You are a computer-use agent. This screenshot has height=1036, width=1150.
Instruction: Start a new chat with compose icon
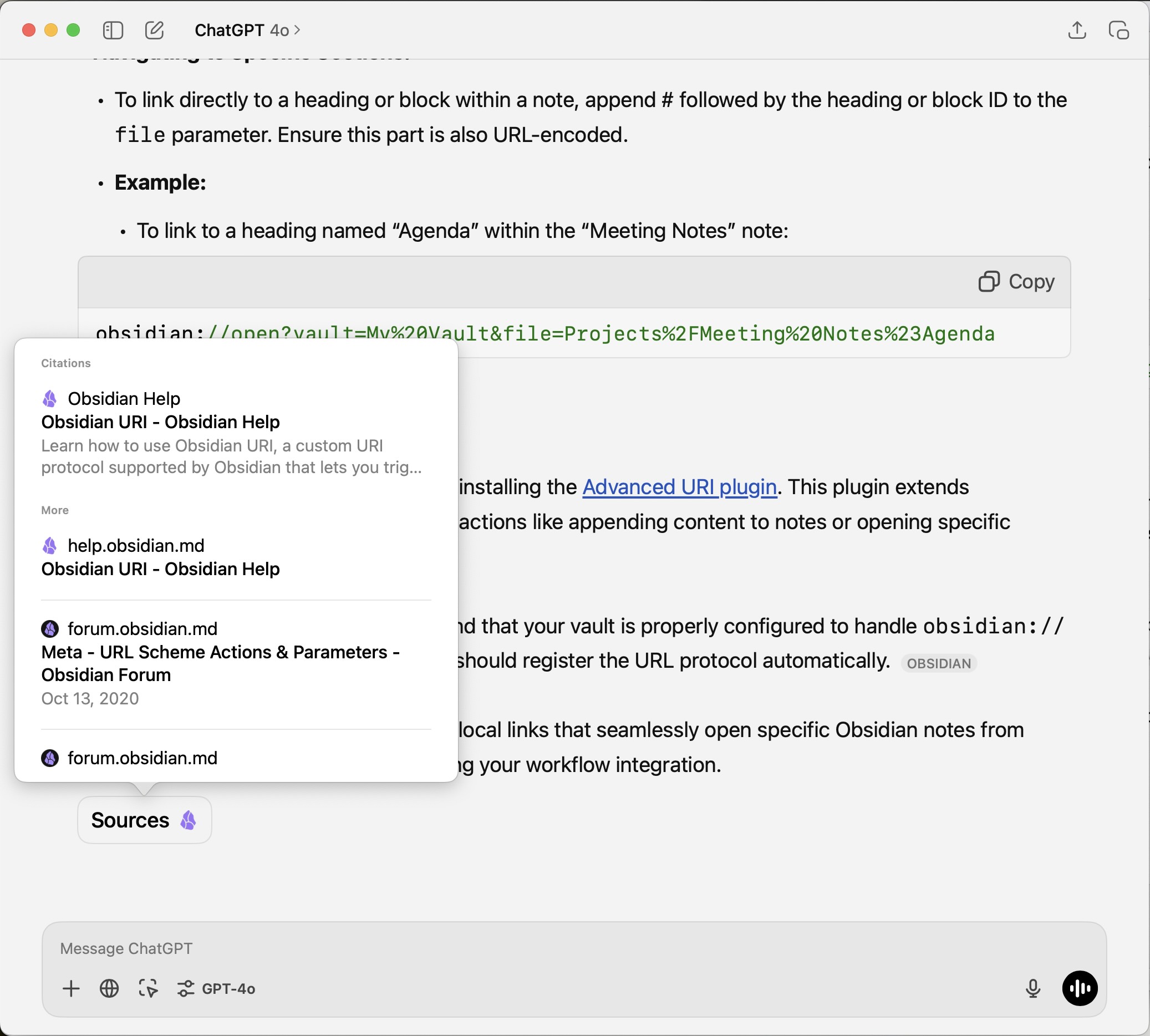point(154,30)
